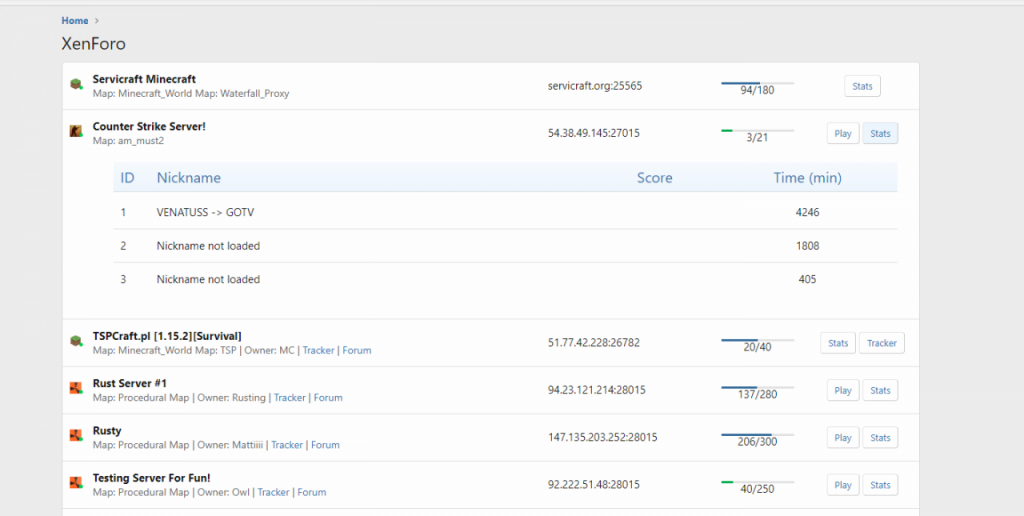The height and width of the screenshot is (516, 1024).
Task: Open Tracker link under Rusty server
Action: 287,445
